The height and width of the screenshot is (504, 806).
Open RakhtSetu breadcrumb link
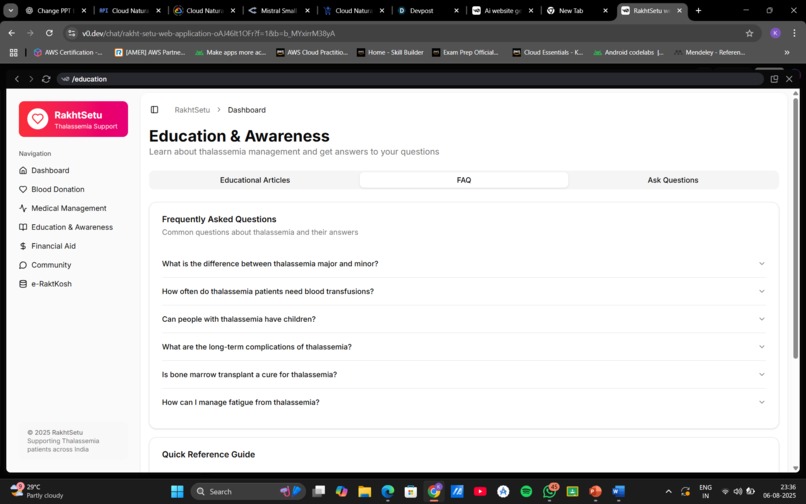pos(192,110)
